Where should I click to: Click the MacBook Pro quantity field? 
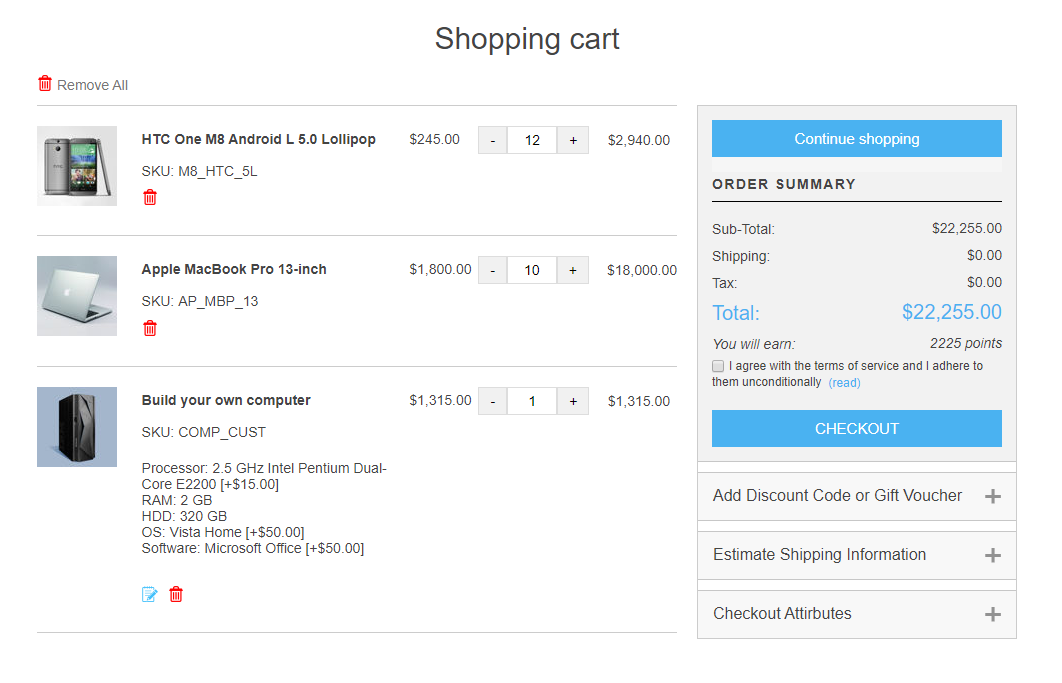(532, 270)
